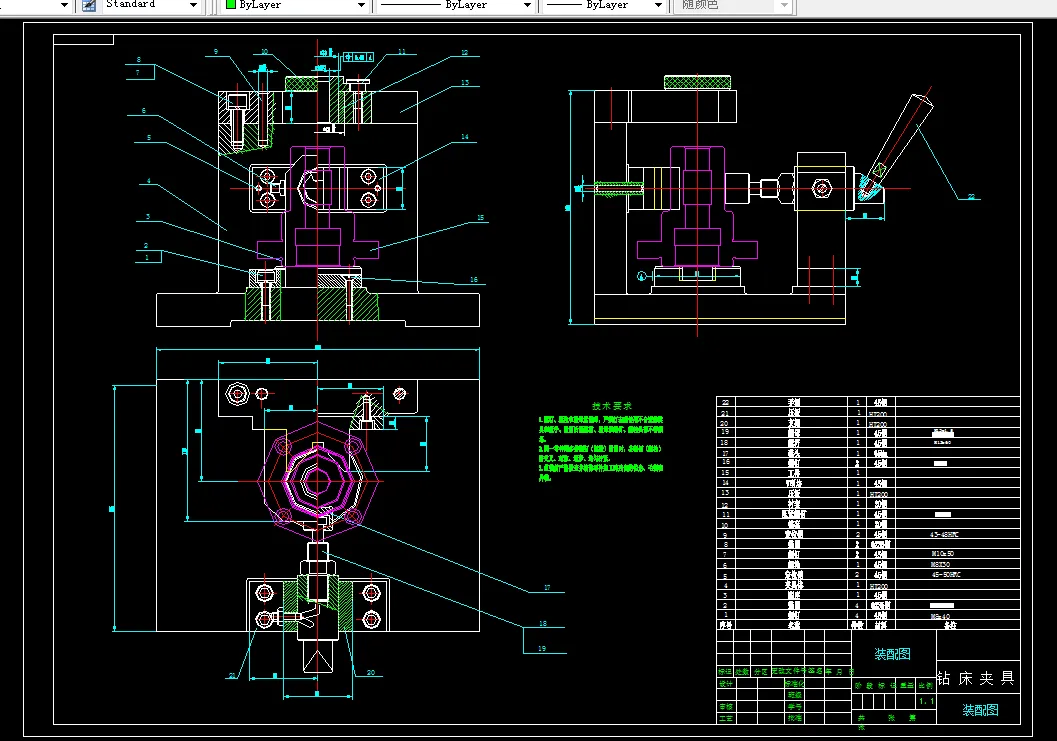Select callout number 22 beside the handle
1057x741 pixels.
(971, 196)
